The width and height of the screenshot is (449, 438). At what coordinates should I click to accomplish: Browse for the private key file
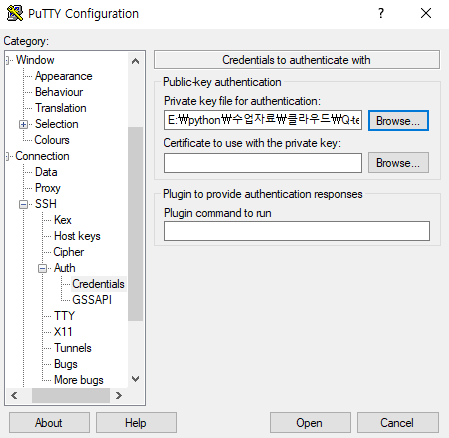tap(398, 120)
